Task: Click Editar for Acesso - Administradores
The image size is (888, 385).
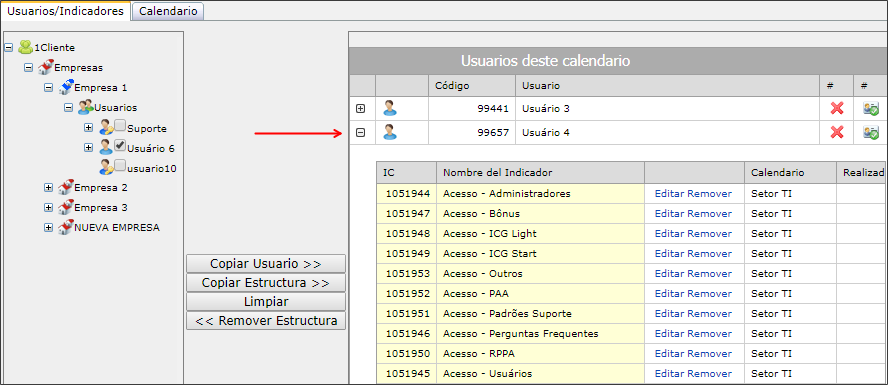Action: coord(669,194)
